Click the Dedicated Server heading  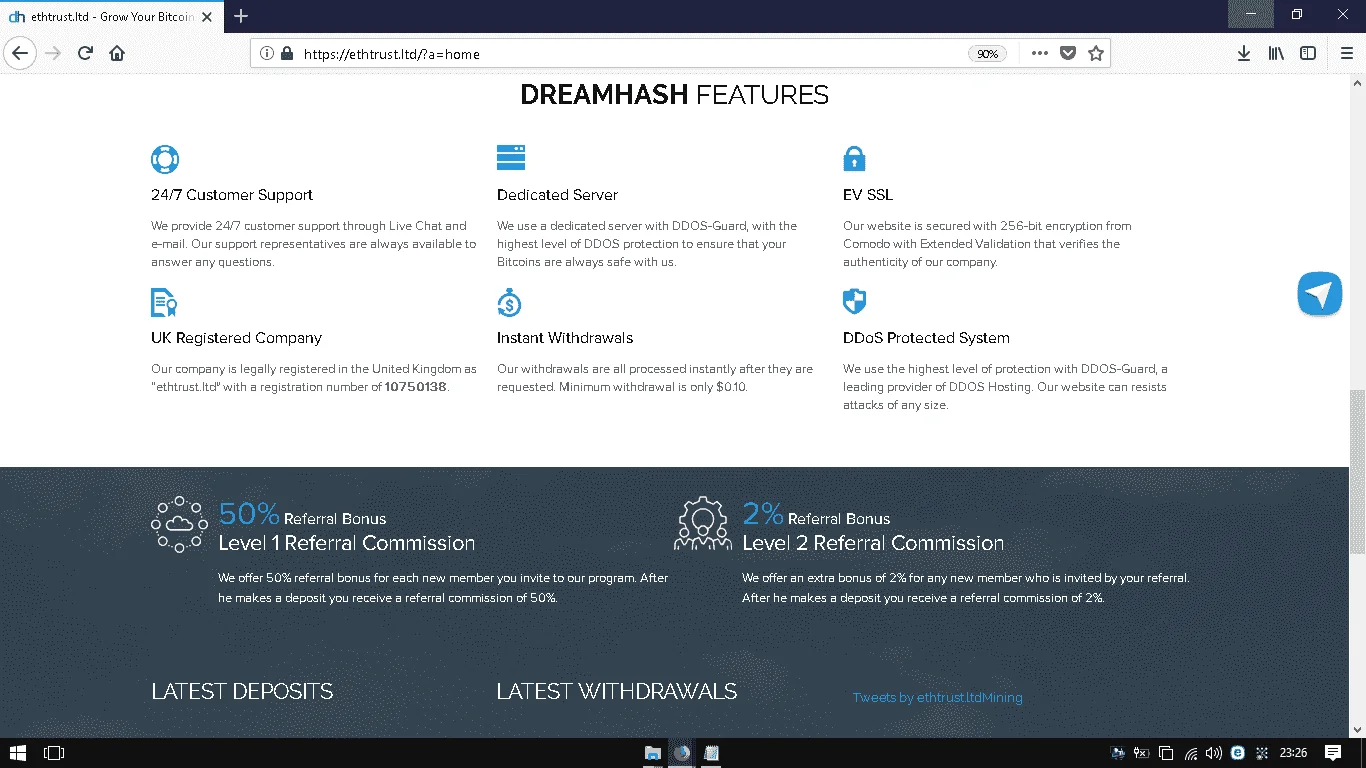[557, 195]
